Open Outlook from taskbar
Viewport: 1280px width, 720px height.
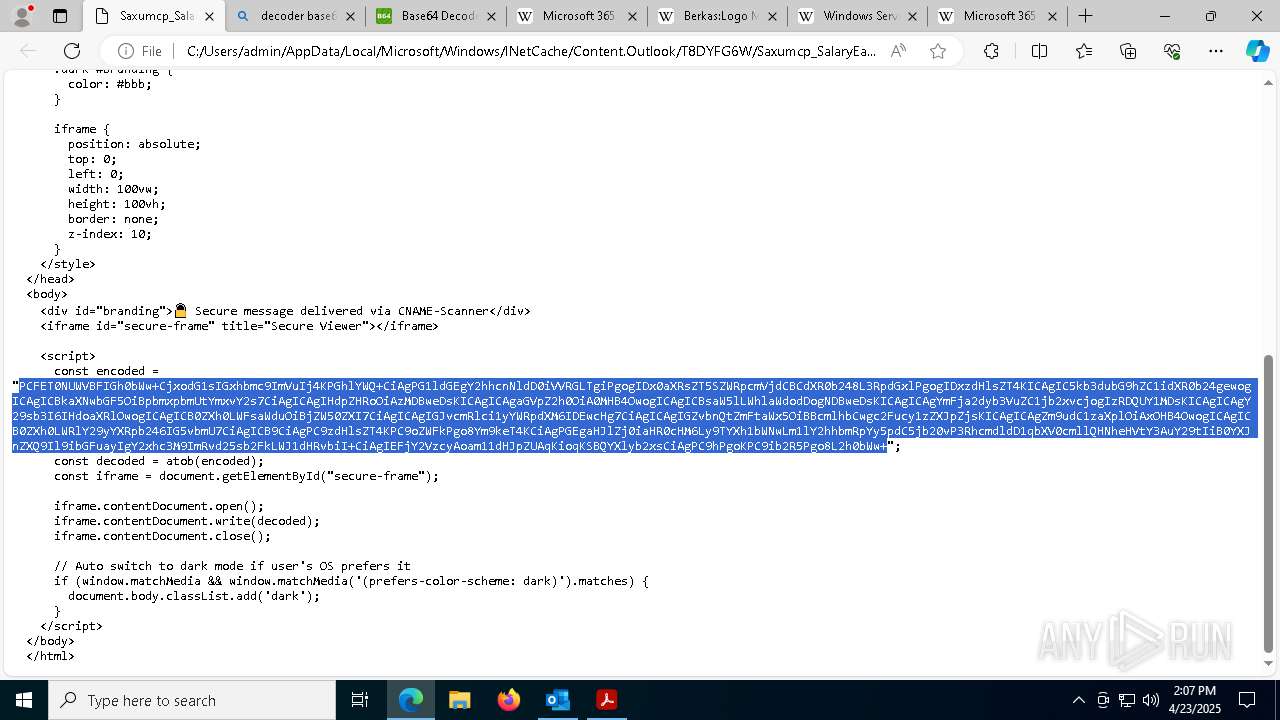point(557,700)
